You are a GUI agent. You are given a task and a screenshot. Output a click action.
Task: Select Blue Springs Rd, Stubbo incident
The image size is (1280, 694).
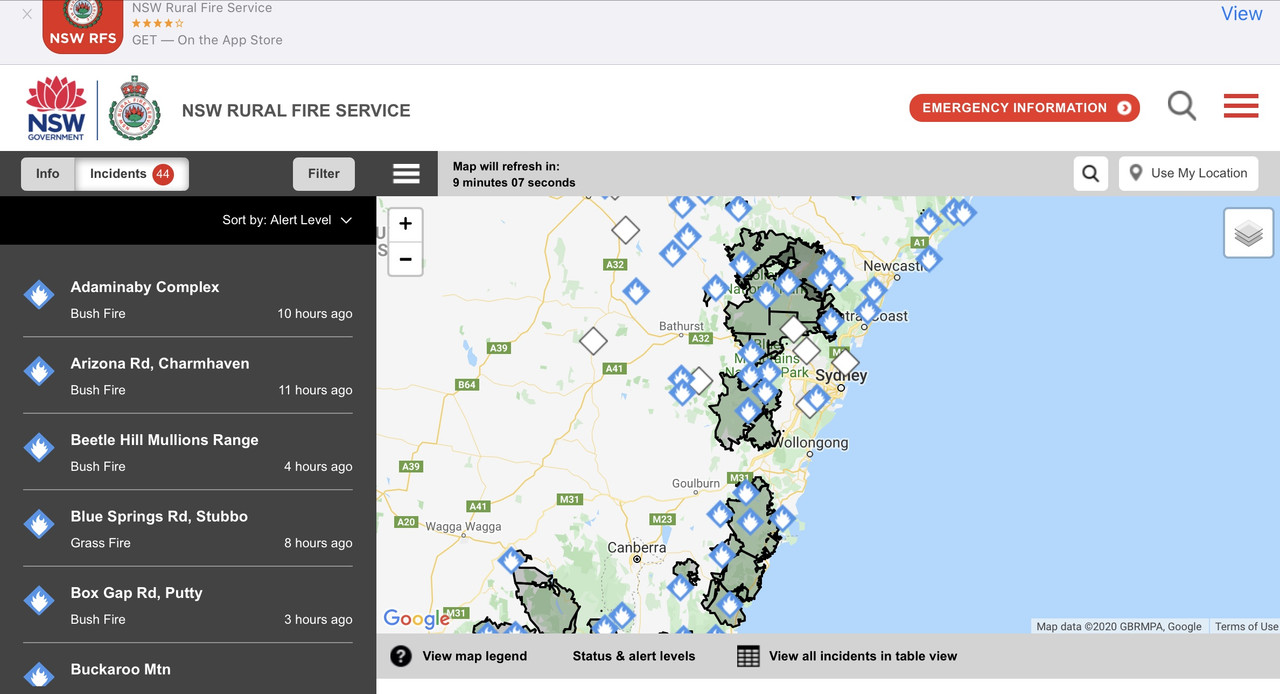tap(188, 529)
